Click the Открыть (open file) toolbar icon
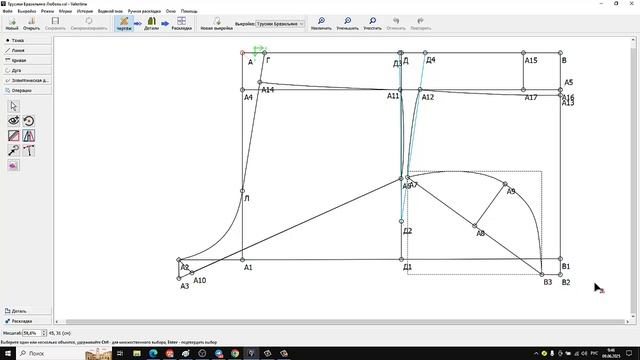Screen dimensions: 640x360 point(31,23)
